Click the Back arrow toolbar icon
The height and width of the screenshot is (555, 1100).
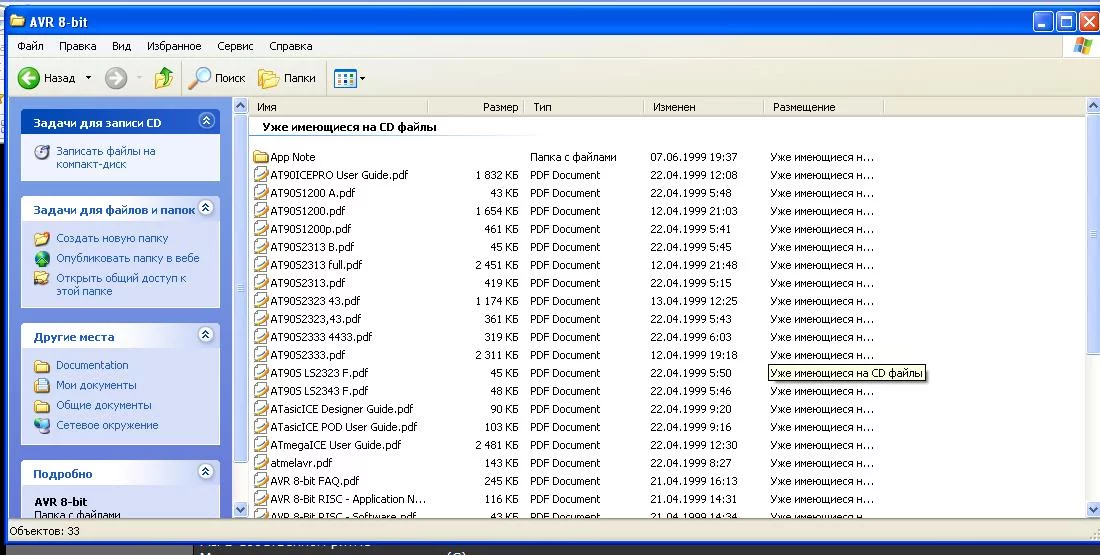pyautogui.click(x=29, y=78)
